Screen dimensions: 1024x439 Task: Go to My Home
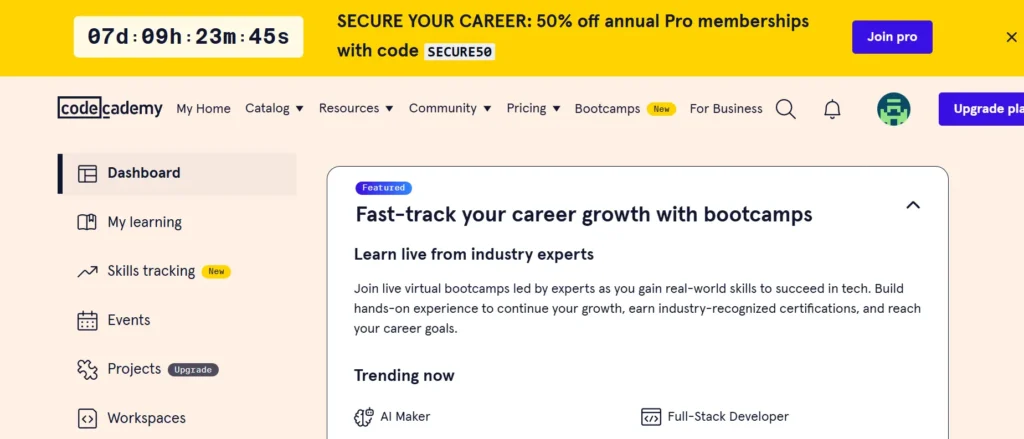[203, 108]
